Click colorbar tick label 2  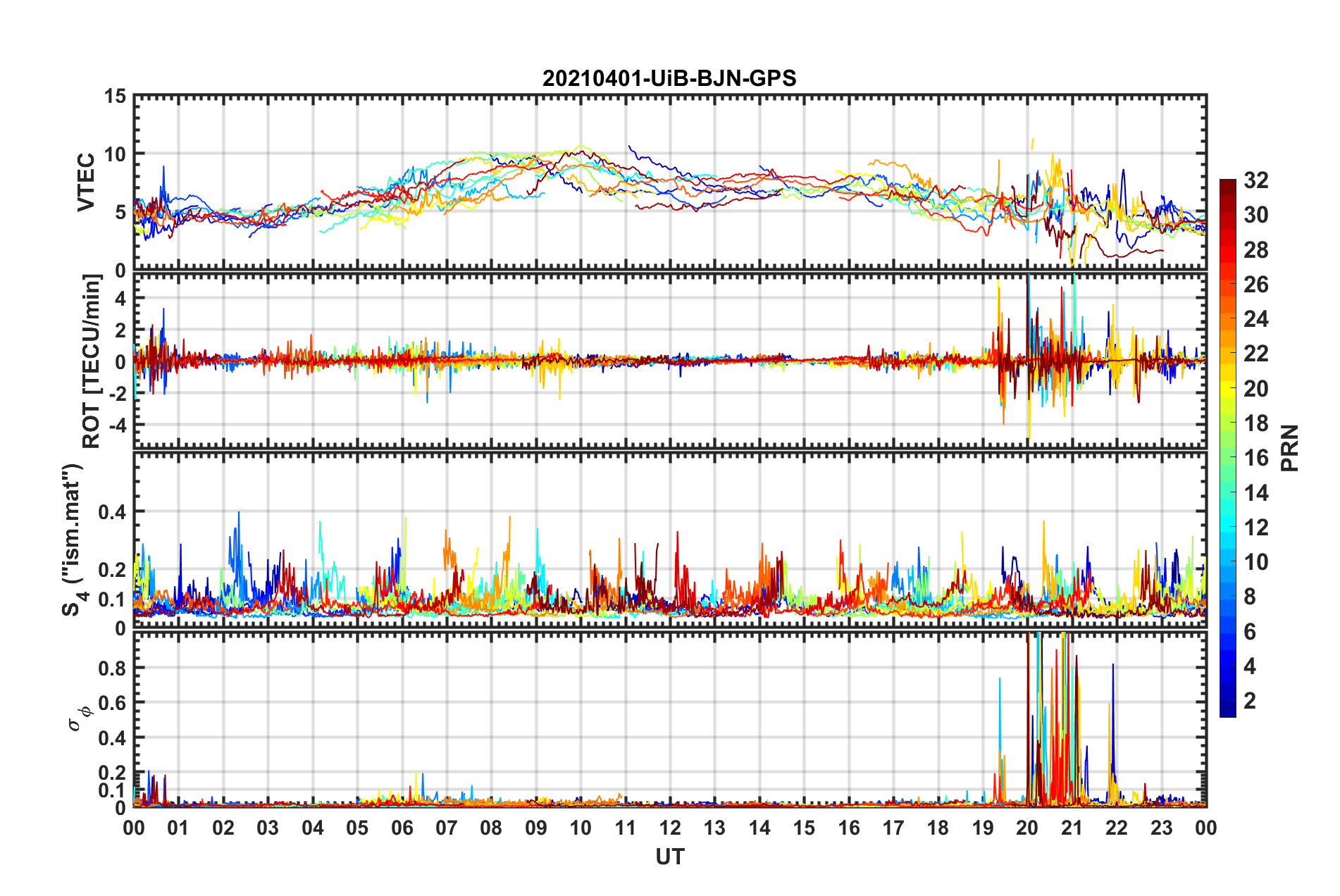tap(1250, 700)
